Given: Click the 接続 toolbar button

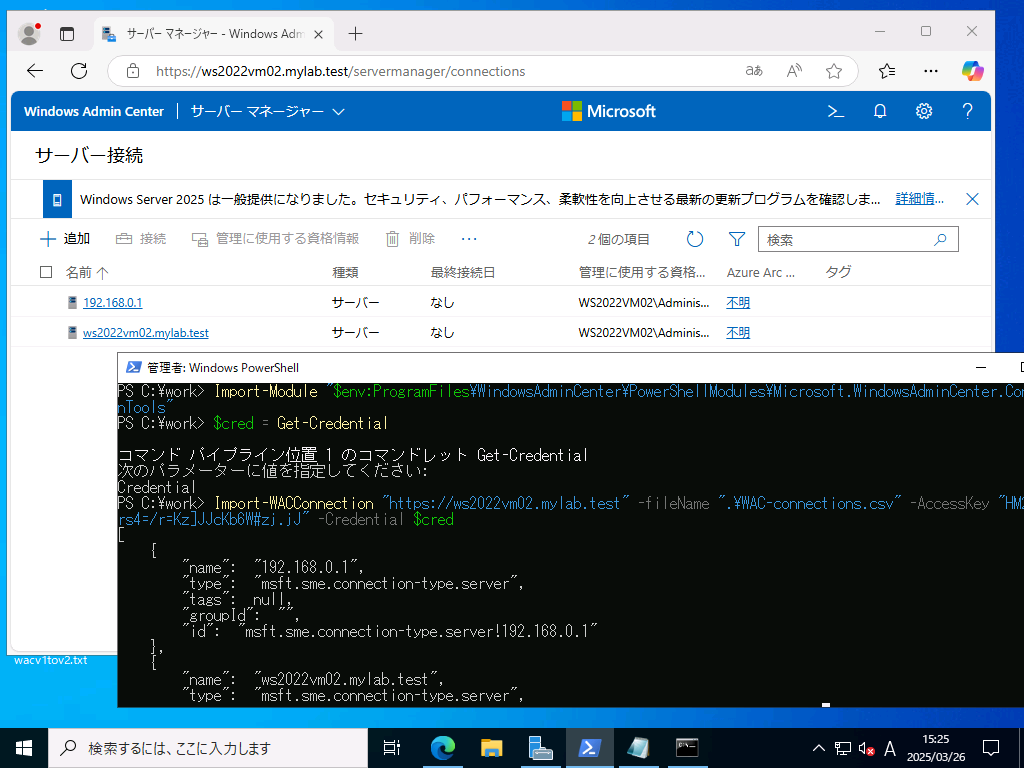Looking at the screenshot, I should pyautogui.click(x=141, y=239).
